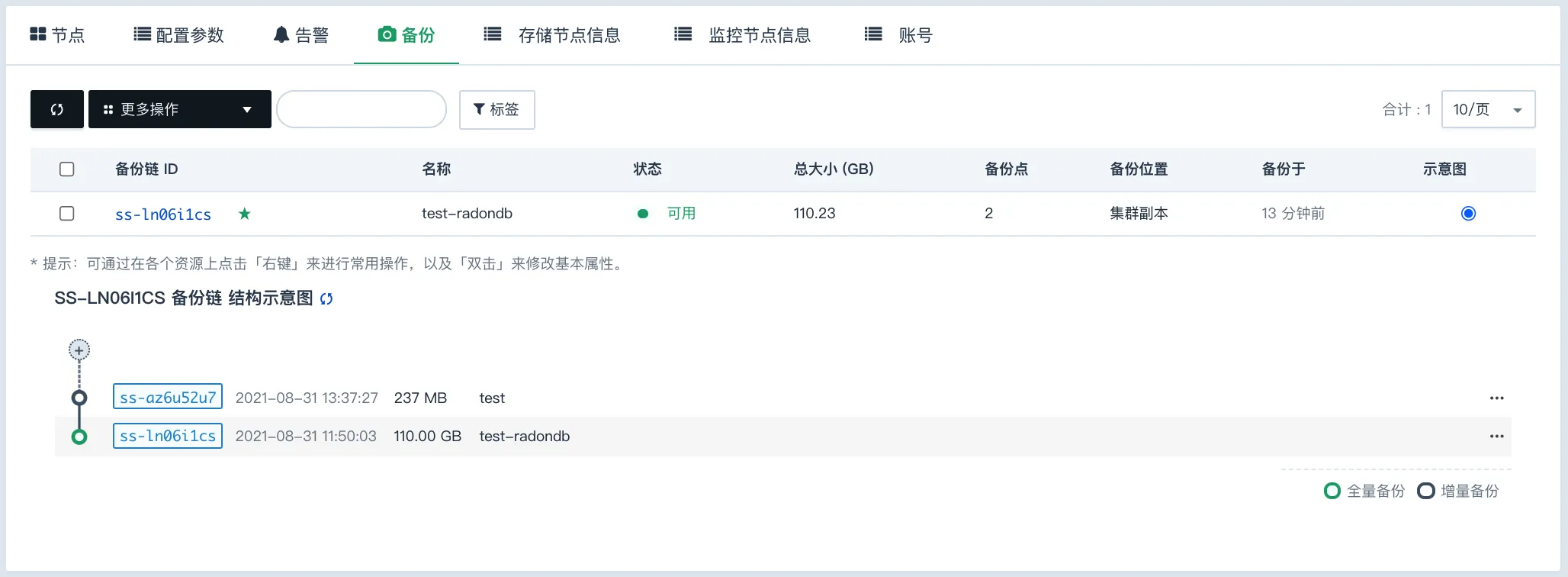Click the 备份链 ID column header
The height and width of the screenshot is (577, 1568).
[146, 169]
